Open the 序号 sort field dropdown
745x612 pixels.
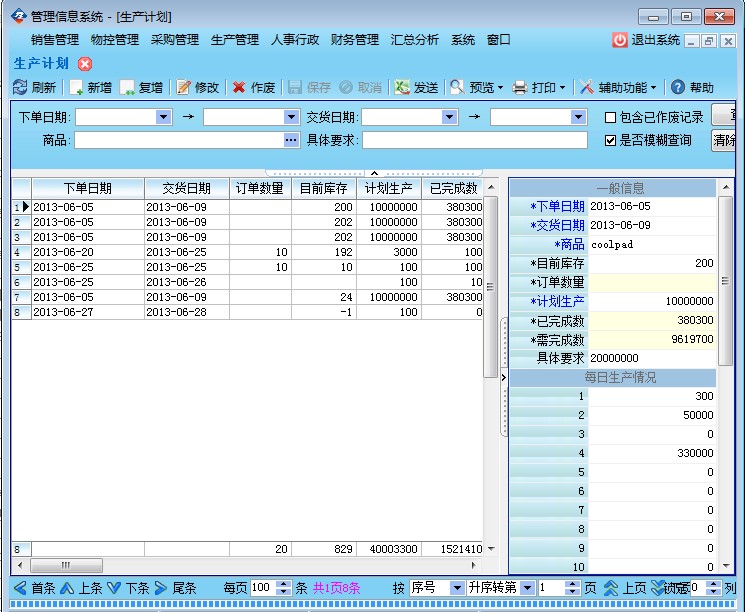coord(457,588)
